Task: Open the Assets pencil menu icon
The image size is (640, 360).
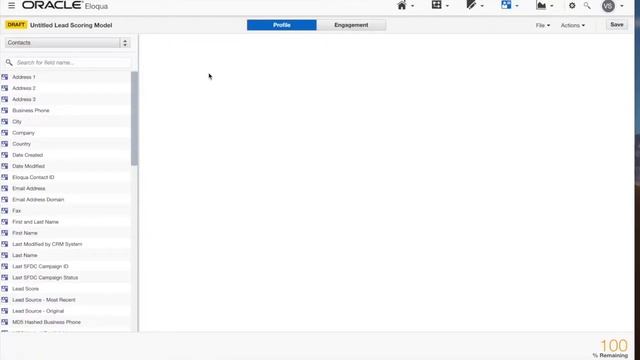Action: pos(471,5)
